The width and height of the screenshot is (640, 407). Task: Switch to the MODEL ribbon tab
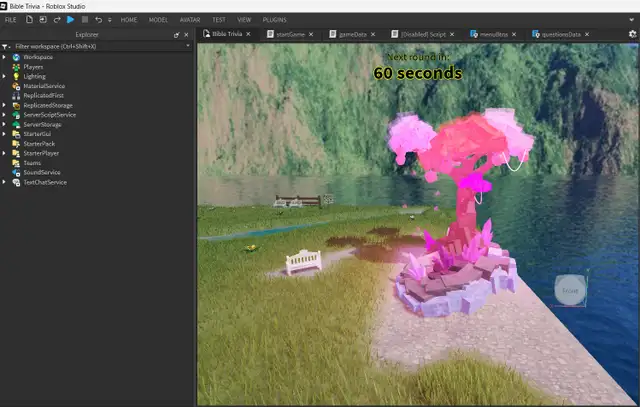[x=158, y=20]
